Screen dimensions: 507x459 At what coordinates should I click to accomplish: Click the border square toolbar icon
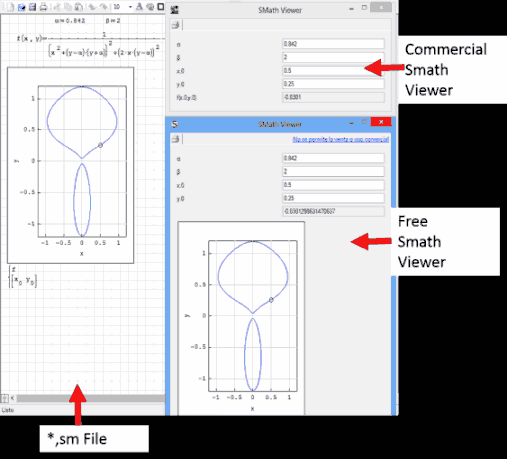[x=161, y=7]
